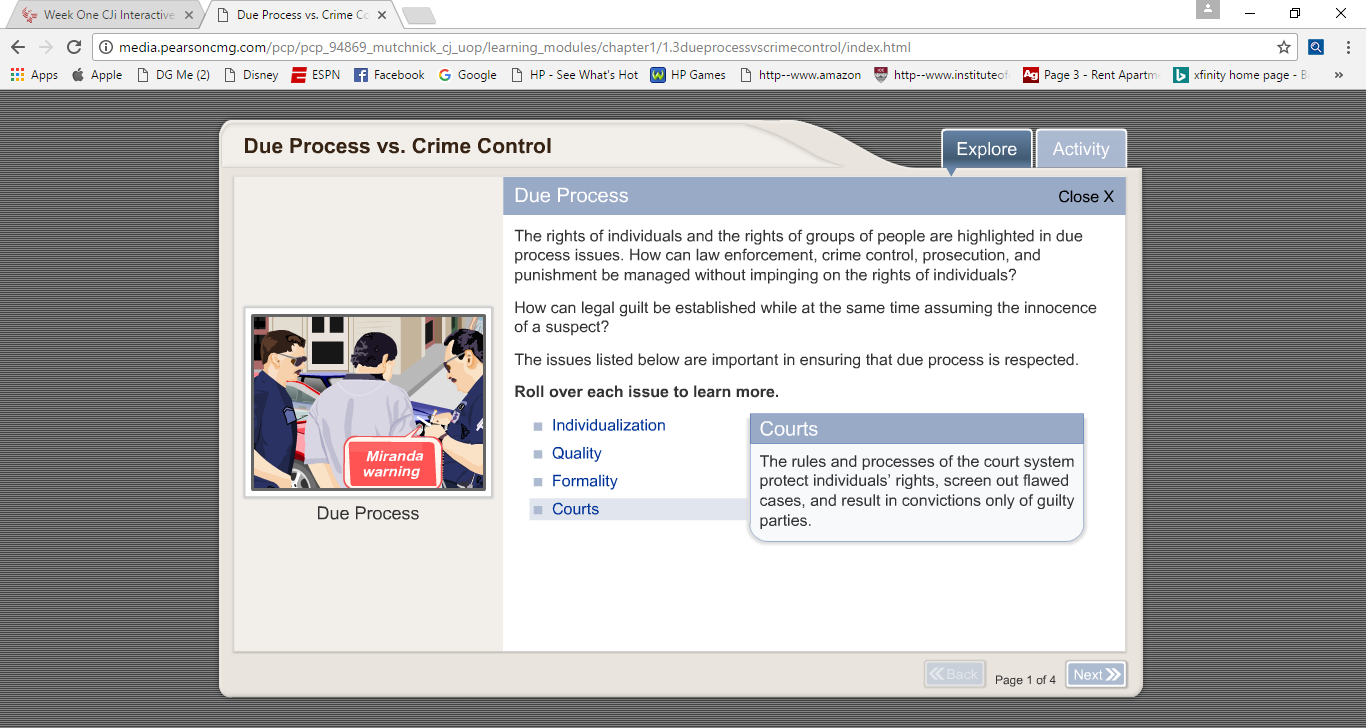Bookmark this page with star icon
Viewport: 1366px width, 728px height.
(1283, 47)
